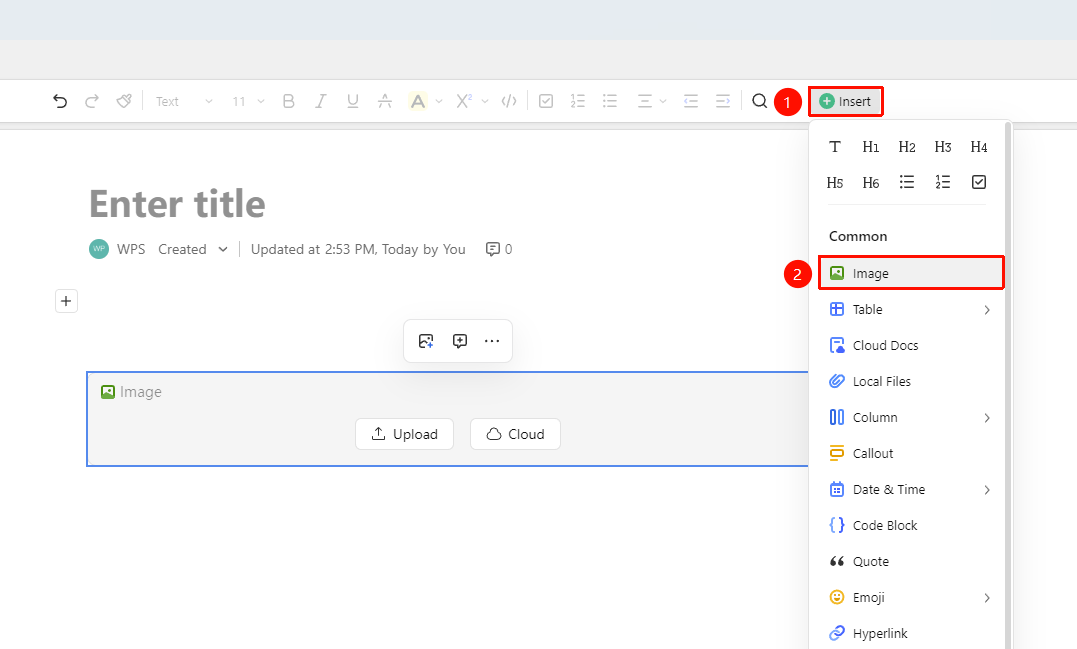Apply bulleted list from toolbar
Image resolution: width=1077 pixels, height=649 pixels.
tap(610, 102)
